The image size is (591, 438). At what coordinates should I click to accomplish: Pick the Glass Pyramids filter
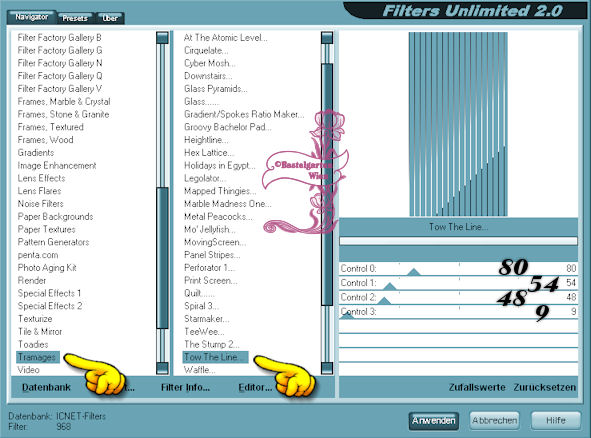(x=216, y=89)
